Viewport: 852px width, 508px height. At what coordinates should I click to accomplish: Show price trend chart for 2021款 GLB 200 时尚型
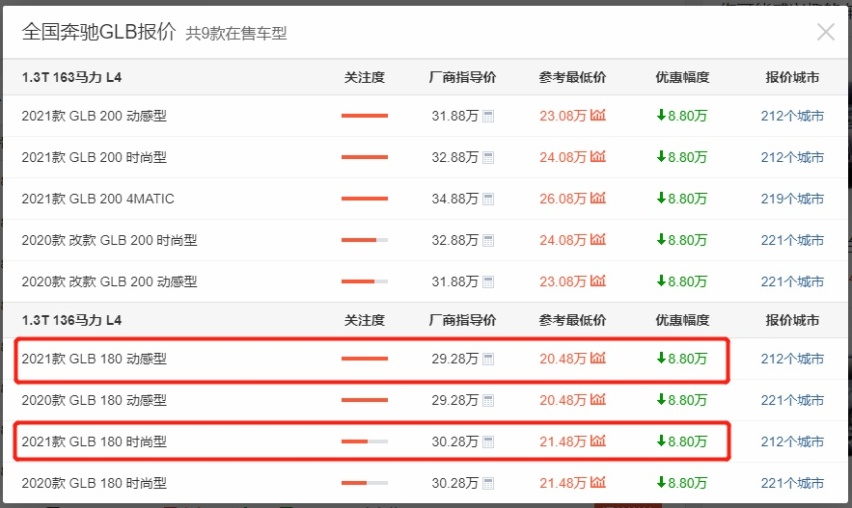tap(598, 156)
